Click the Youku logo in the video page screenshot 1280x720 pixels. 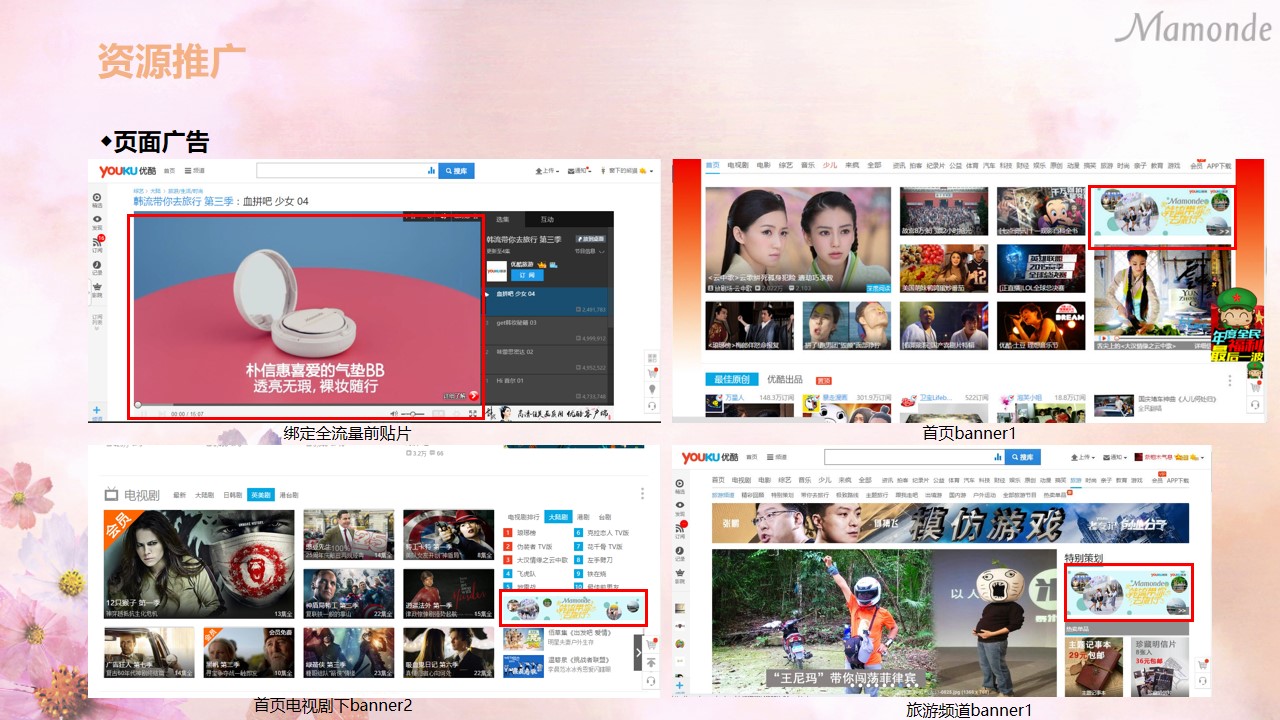(x=126, y=171)
